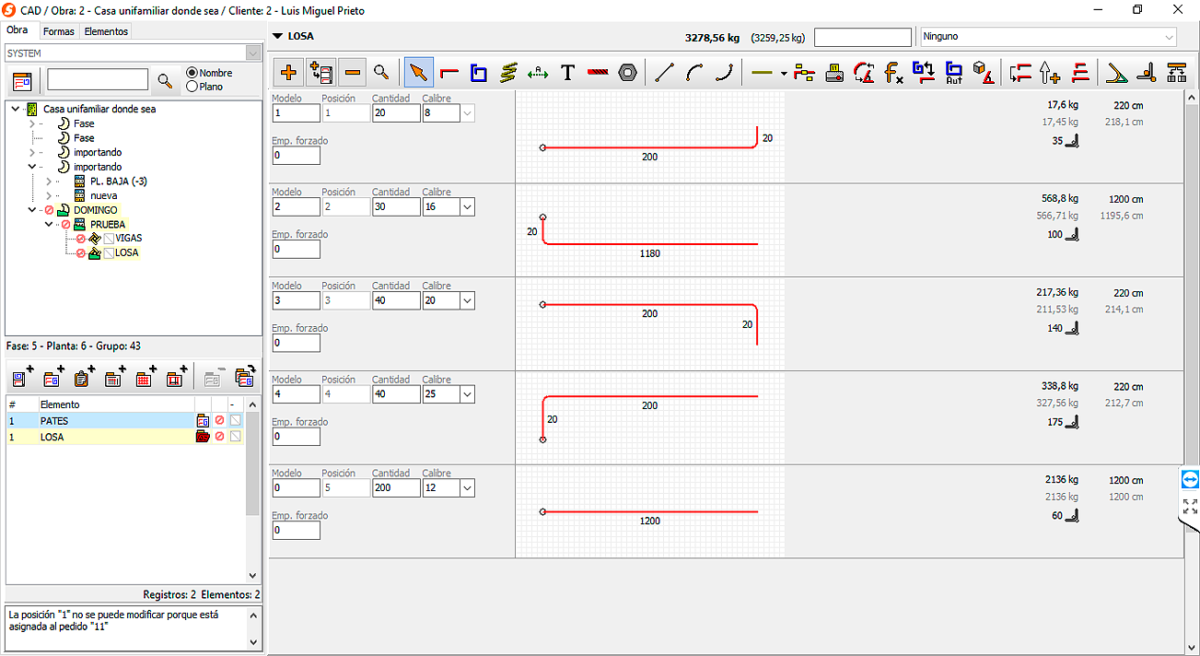
Task: Select the arc drawing tool
Action: 693,71
